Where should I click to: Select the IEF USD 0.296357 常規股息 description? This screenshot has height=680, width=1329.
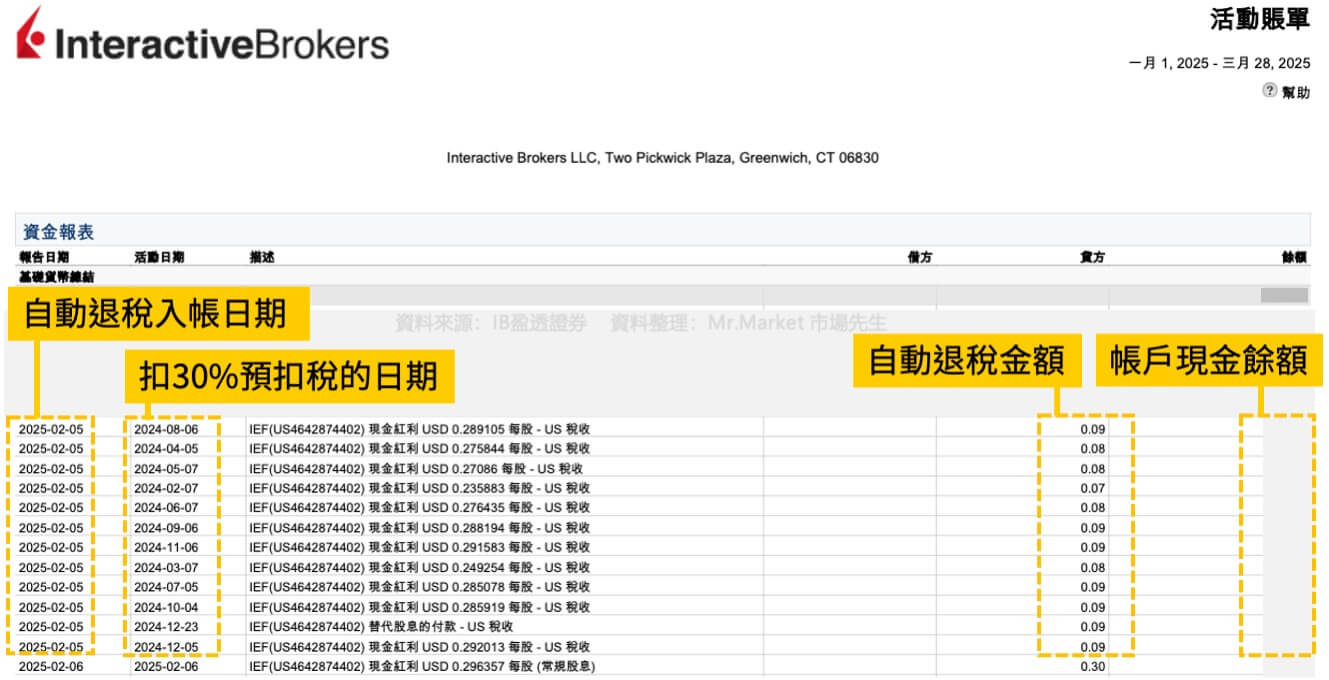click(x=422, y=666)
